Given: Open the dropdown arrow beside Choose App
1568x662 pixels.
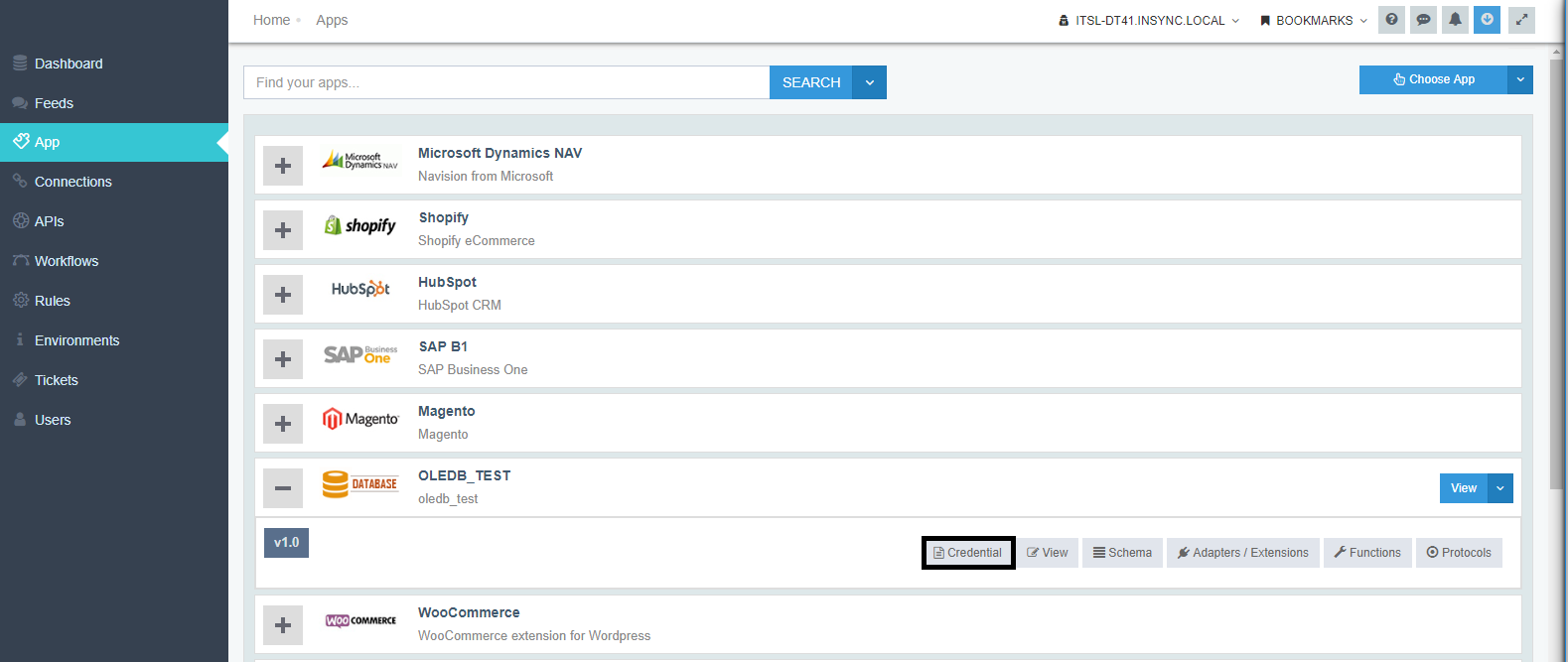Looking at the screenshot, I should pyautogui.click(x=1520, y=79).
